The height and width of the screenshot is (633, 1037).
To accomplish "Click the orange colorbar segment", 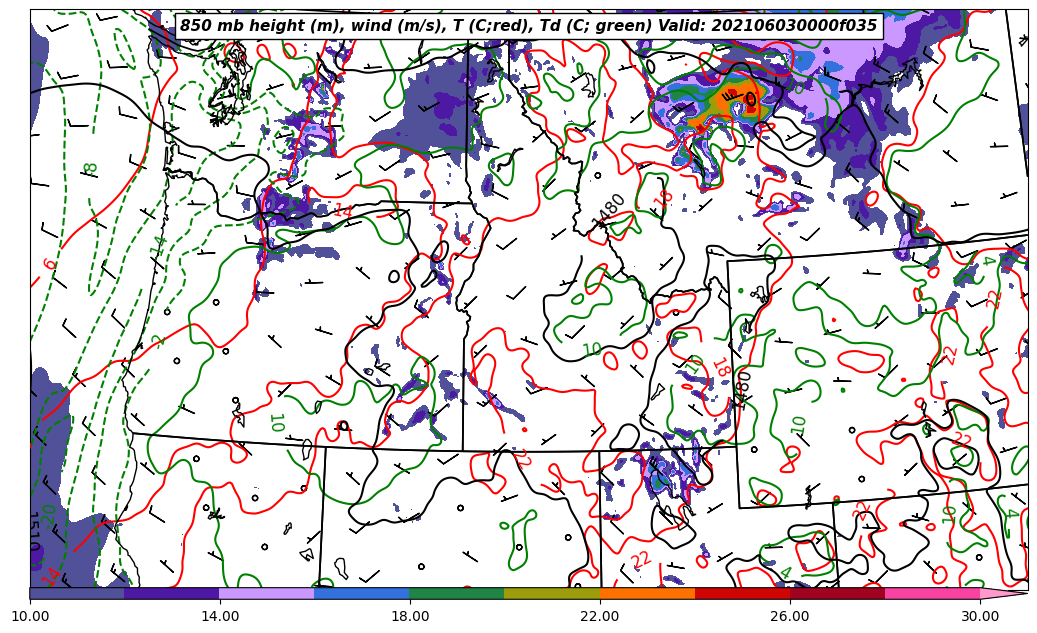I will (x=646, y=593).
